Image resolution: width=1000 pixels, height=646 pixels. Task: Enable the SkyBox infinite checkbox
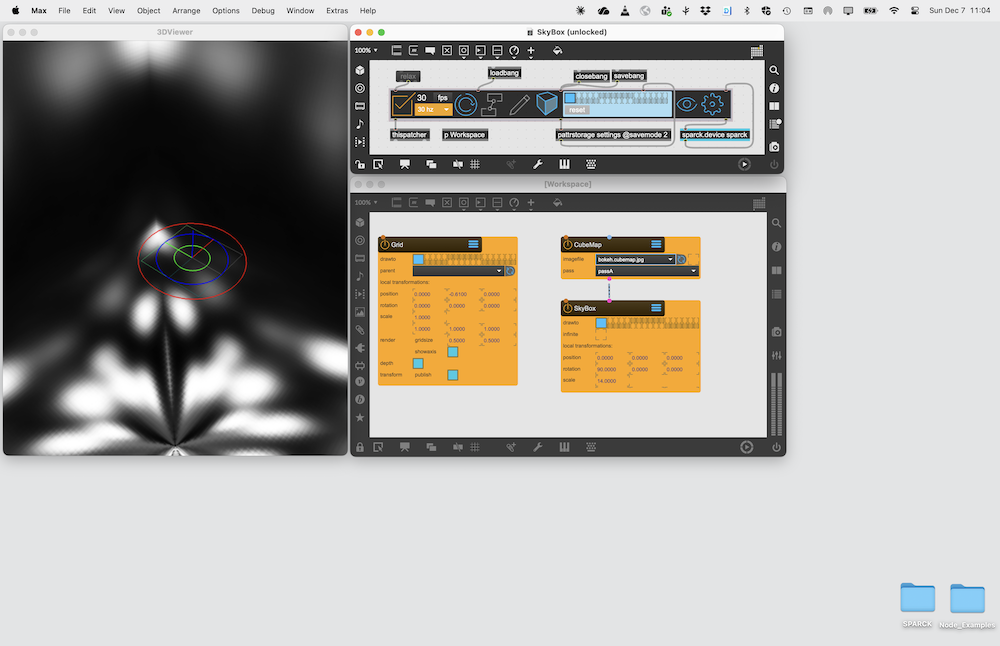600,334
